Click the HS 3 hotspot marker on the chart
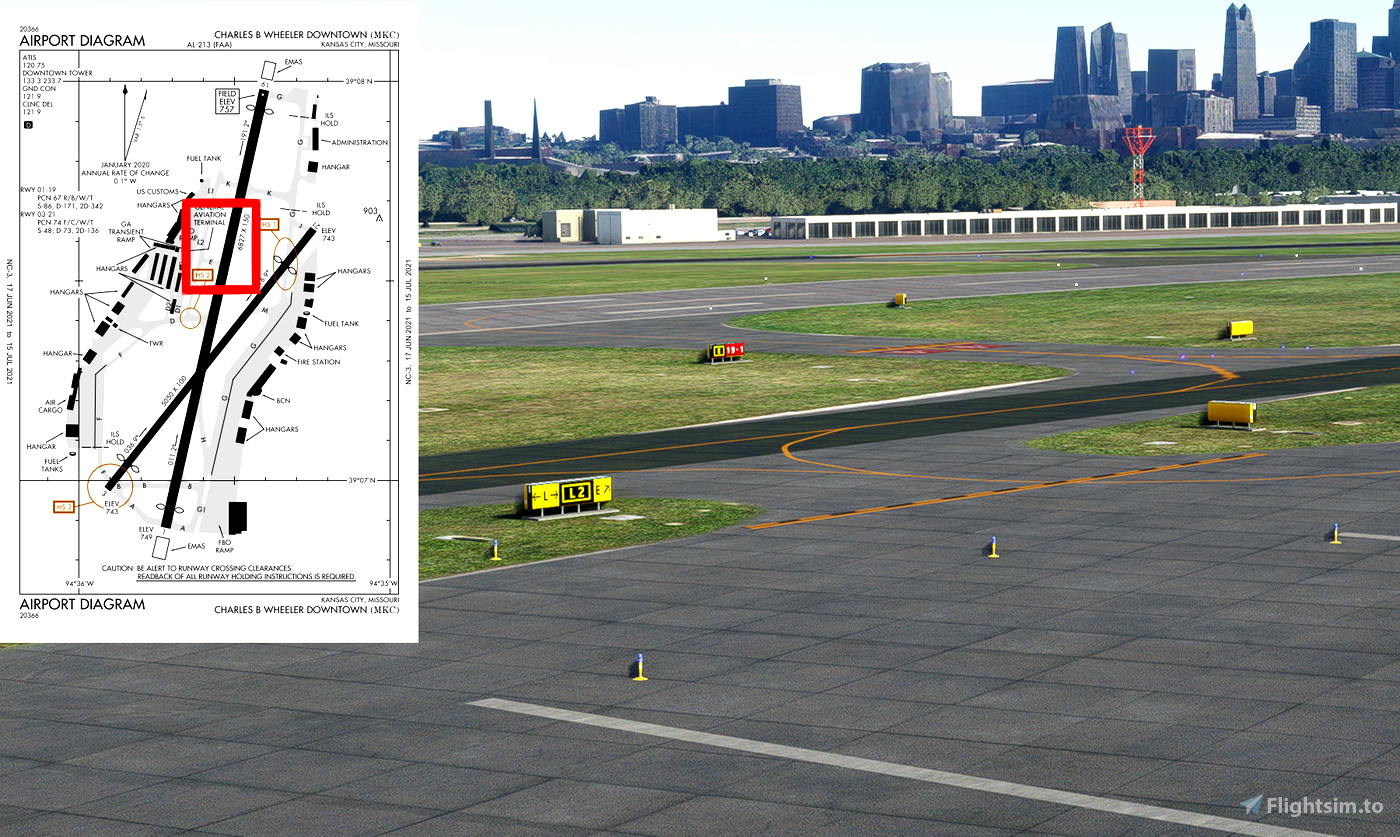The height and width of the screenshot is (837, 1400). pos(64,506)
